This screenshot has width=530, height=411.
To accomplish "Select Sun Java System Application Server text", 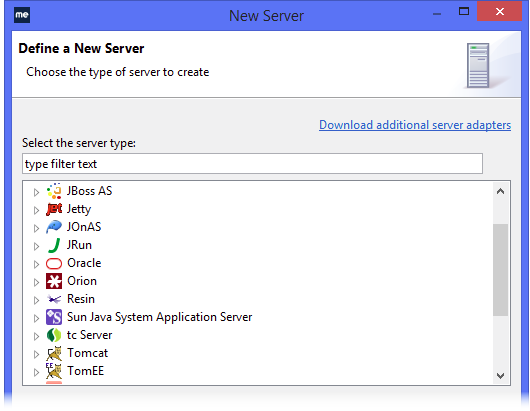I will click(160, 317).
